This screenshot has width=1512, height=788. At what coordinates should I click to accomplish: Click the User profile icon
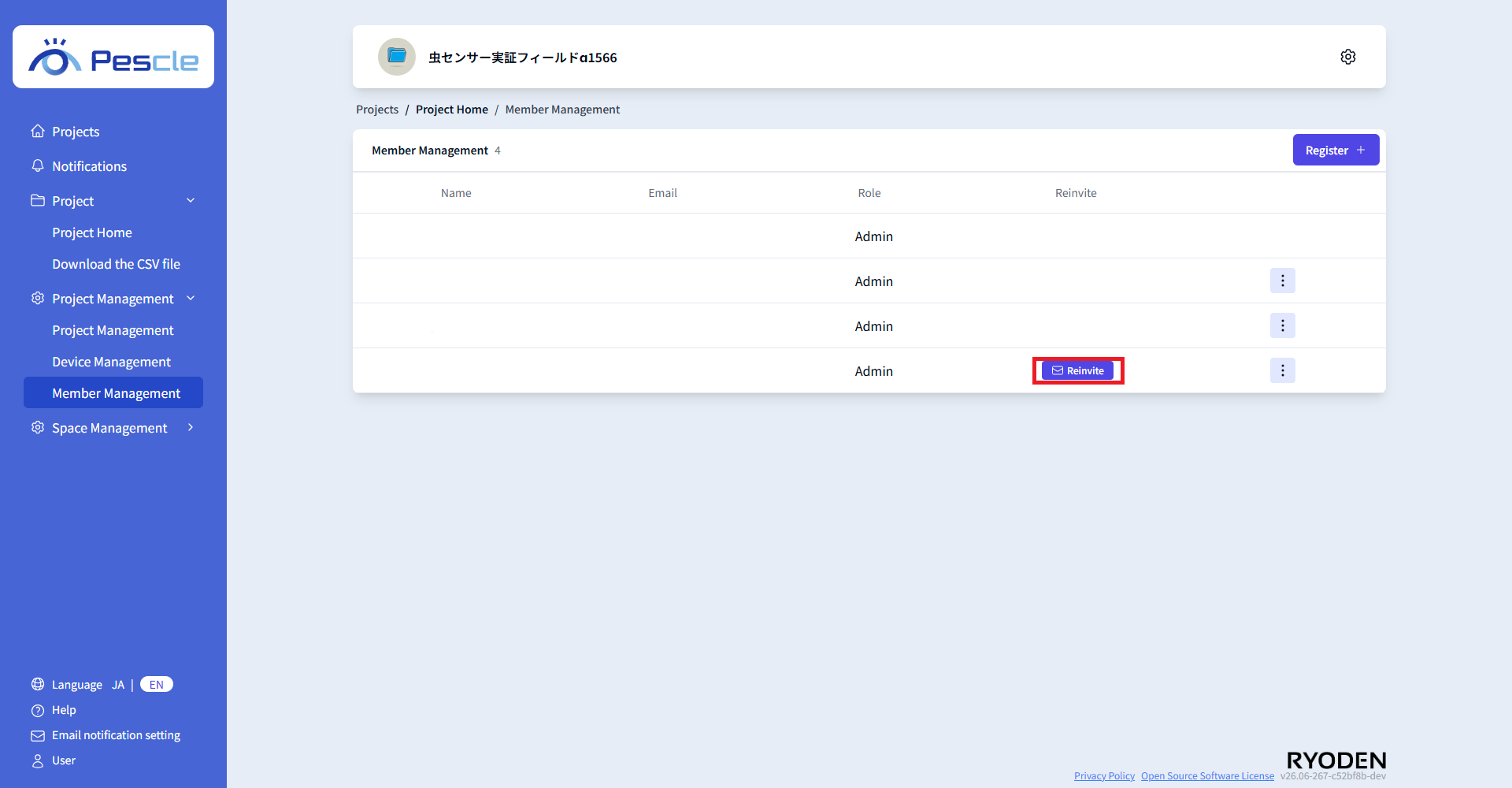pos(38,760)
